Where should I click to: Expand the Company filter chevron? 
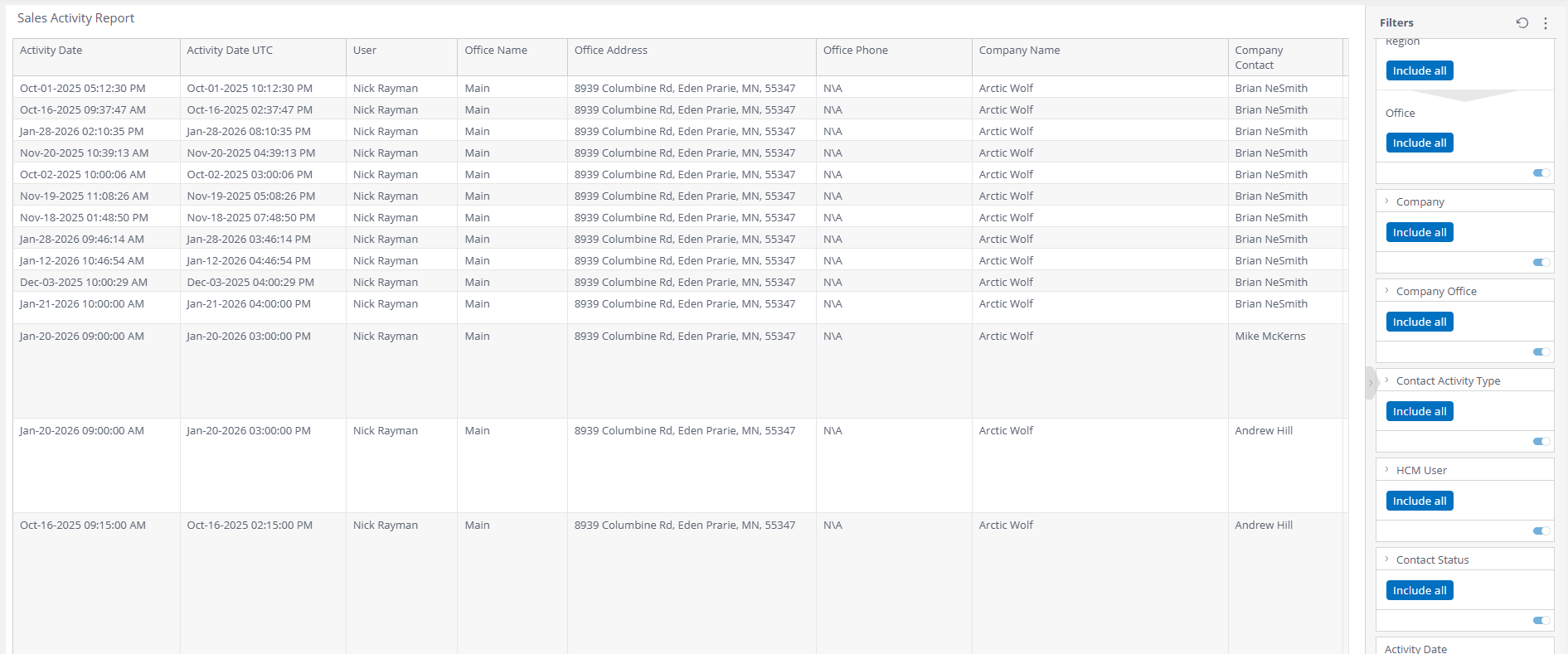[1386, 201]
